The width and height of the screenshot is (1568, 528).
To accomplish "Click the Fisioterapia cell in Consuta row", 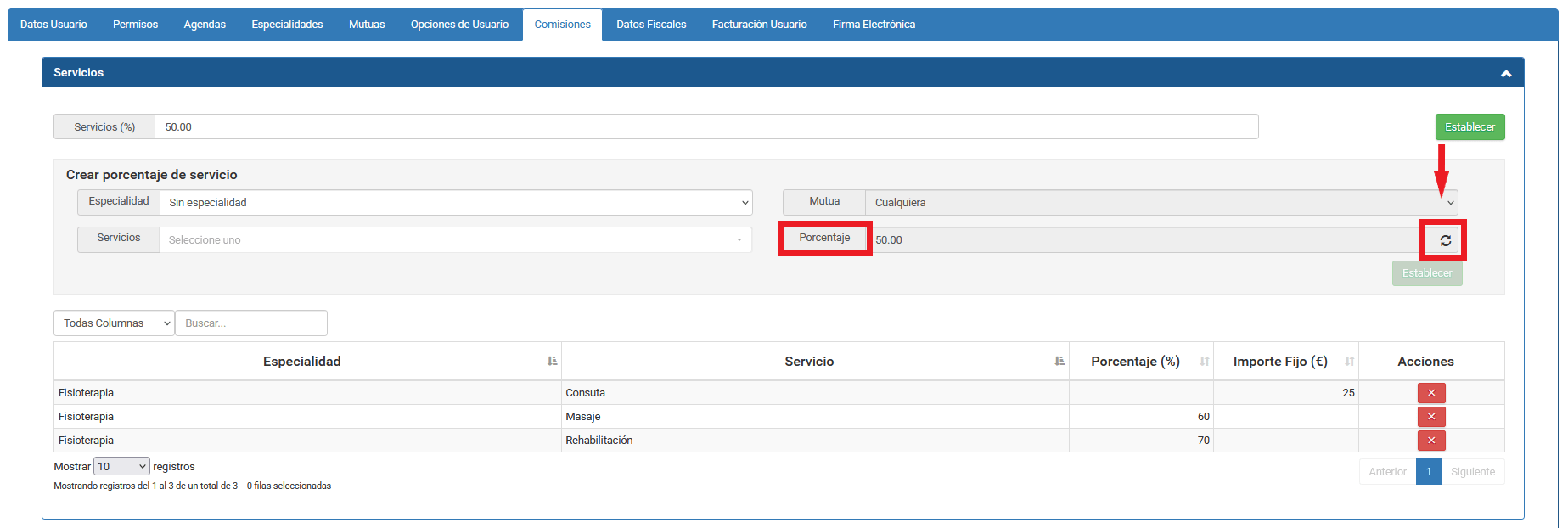I will point(307,393).
